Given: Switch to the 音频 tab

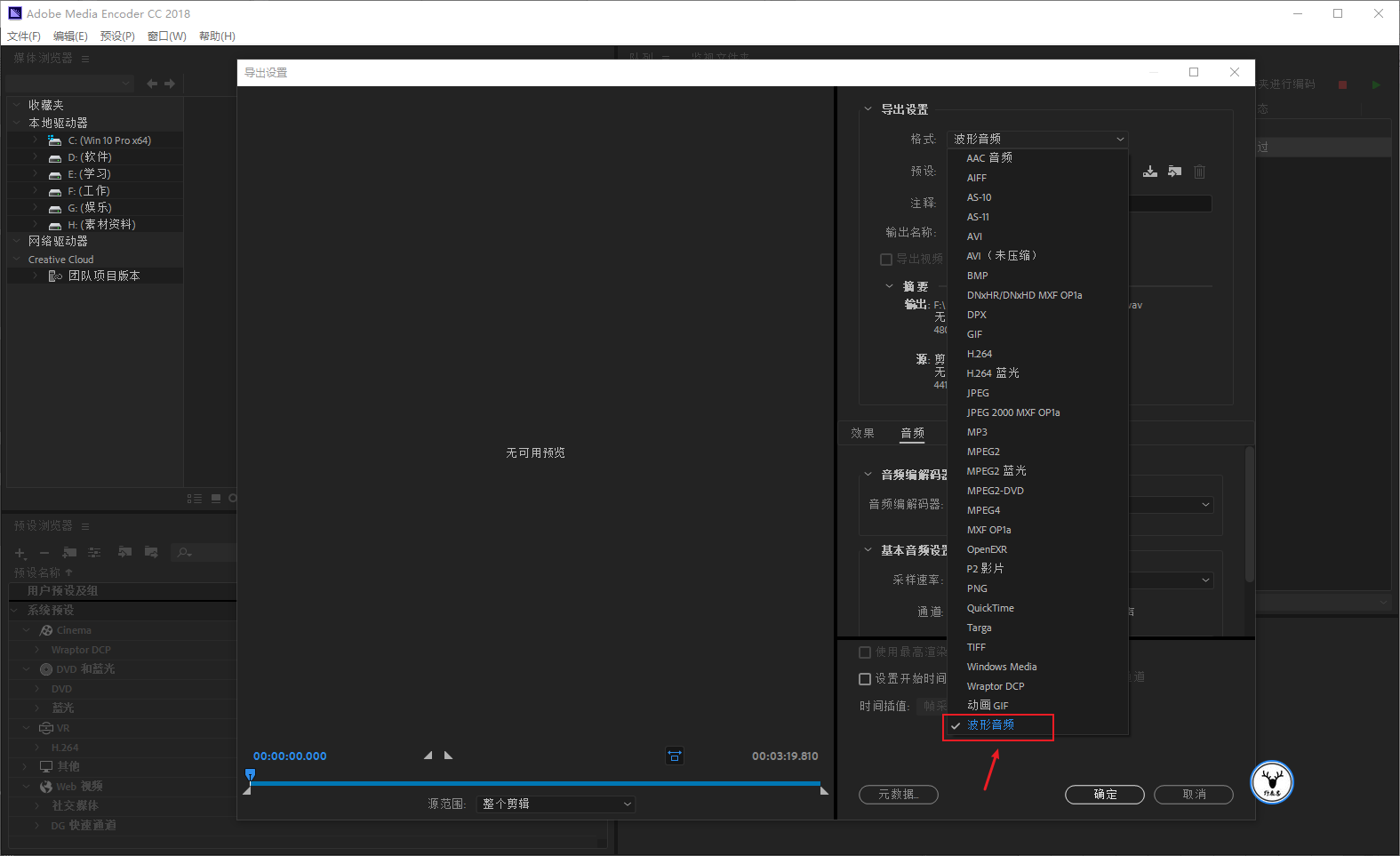Looking at the screenshot, I should [x=912, y=433].
